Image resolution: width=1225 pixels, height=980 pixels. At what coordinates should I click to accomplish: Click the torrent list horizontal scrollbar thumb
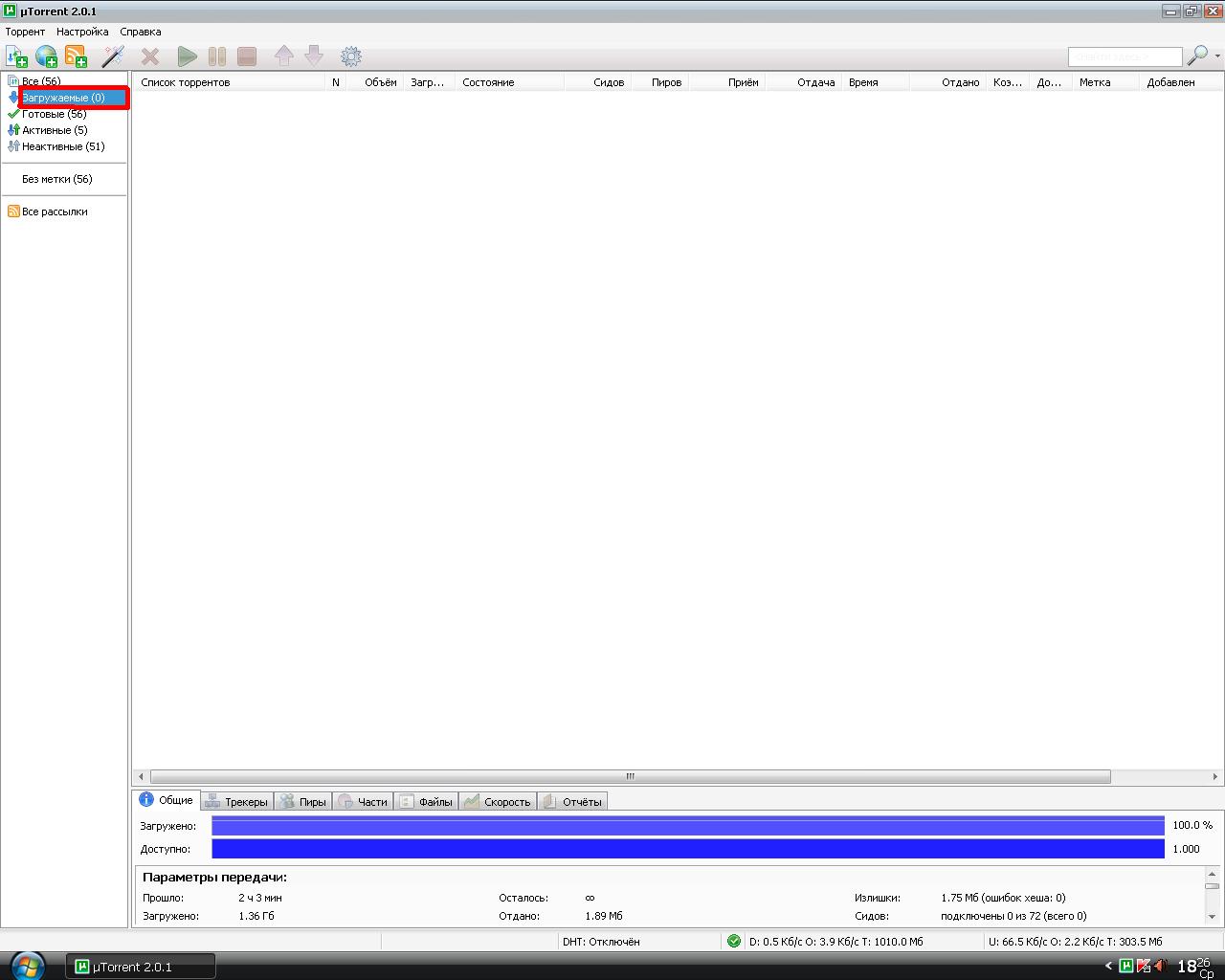tap(630, 776)
